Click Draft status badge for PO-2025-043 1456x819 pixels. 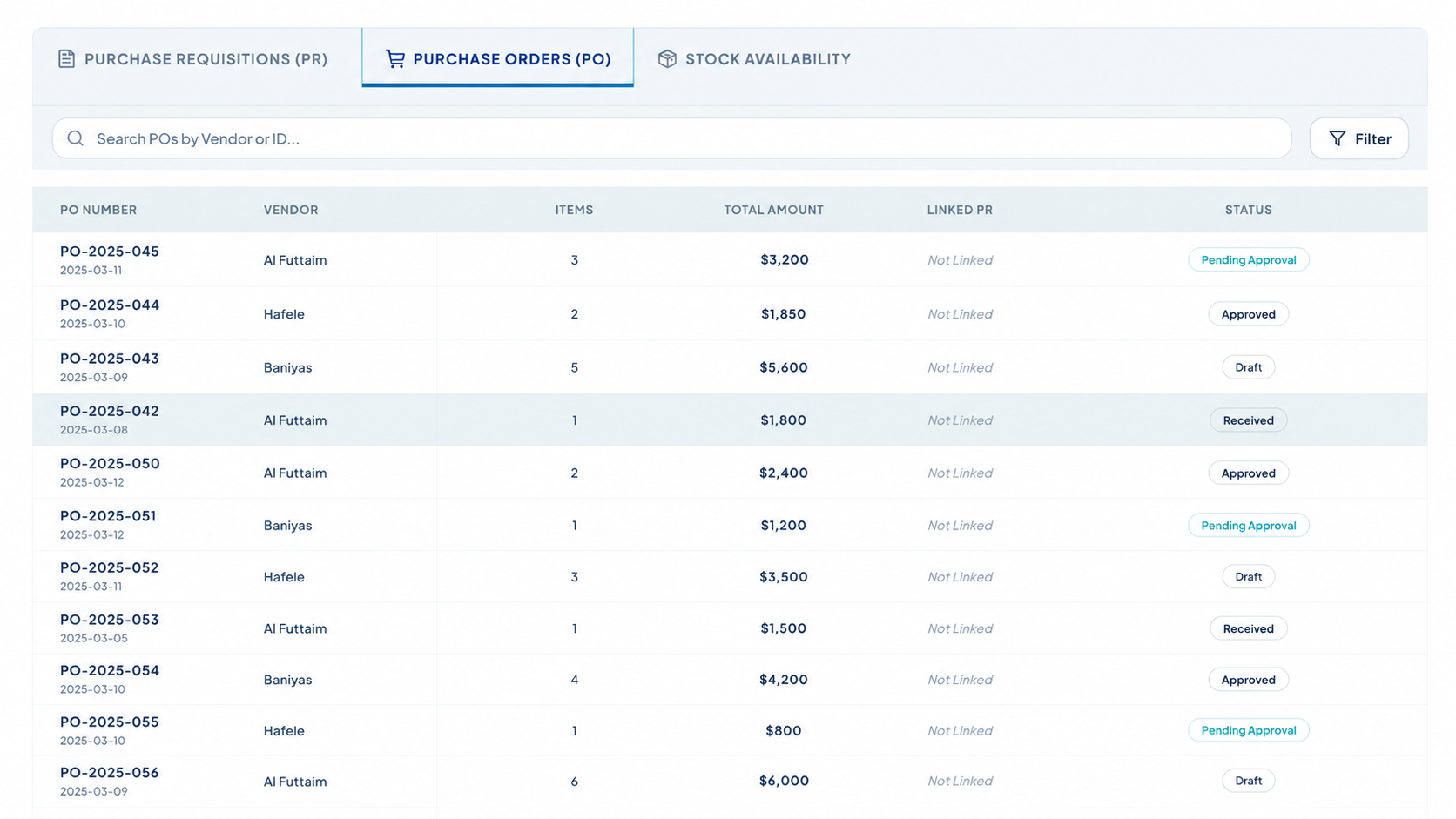(1249, 367)
